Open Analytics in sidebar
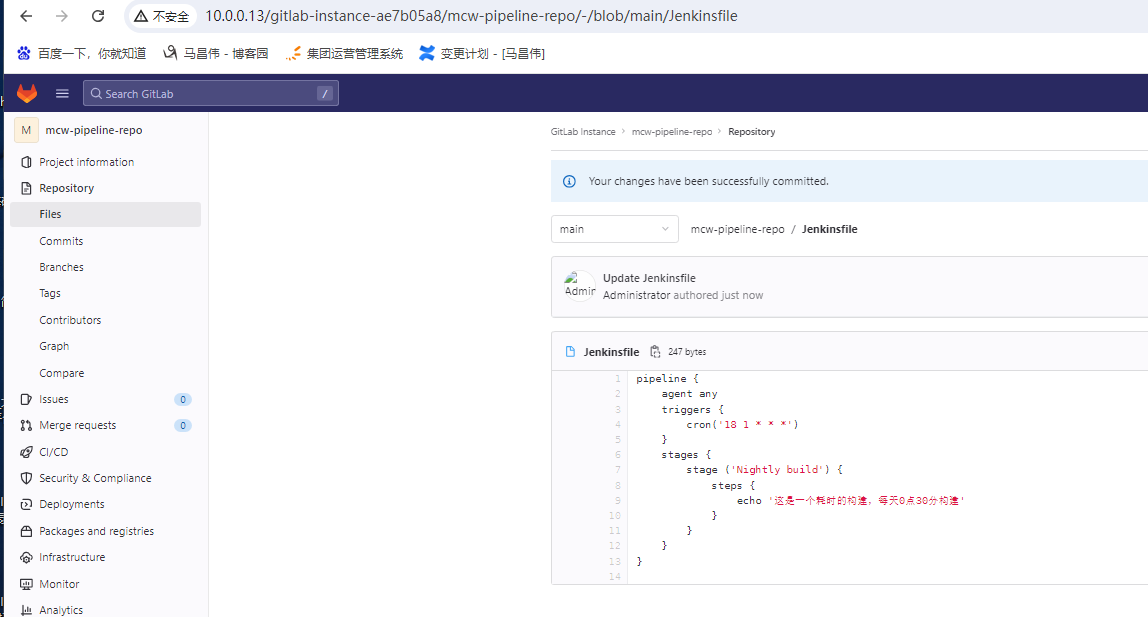 62,610
